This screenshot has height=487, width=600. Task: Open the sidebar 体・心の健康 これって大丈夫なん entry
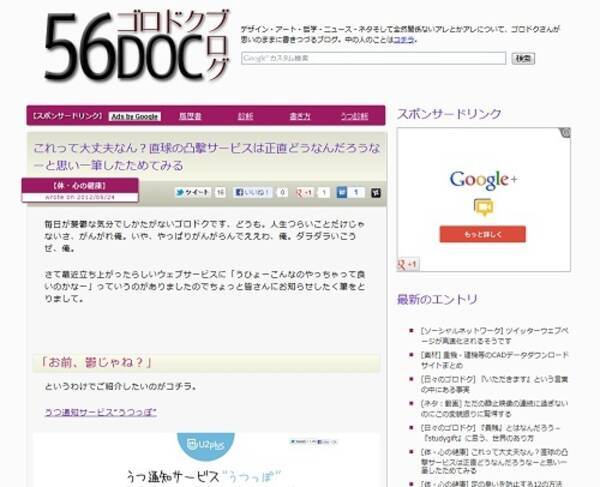[x=494, y=461]
